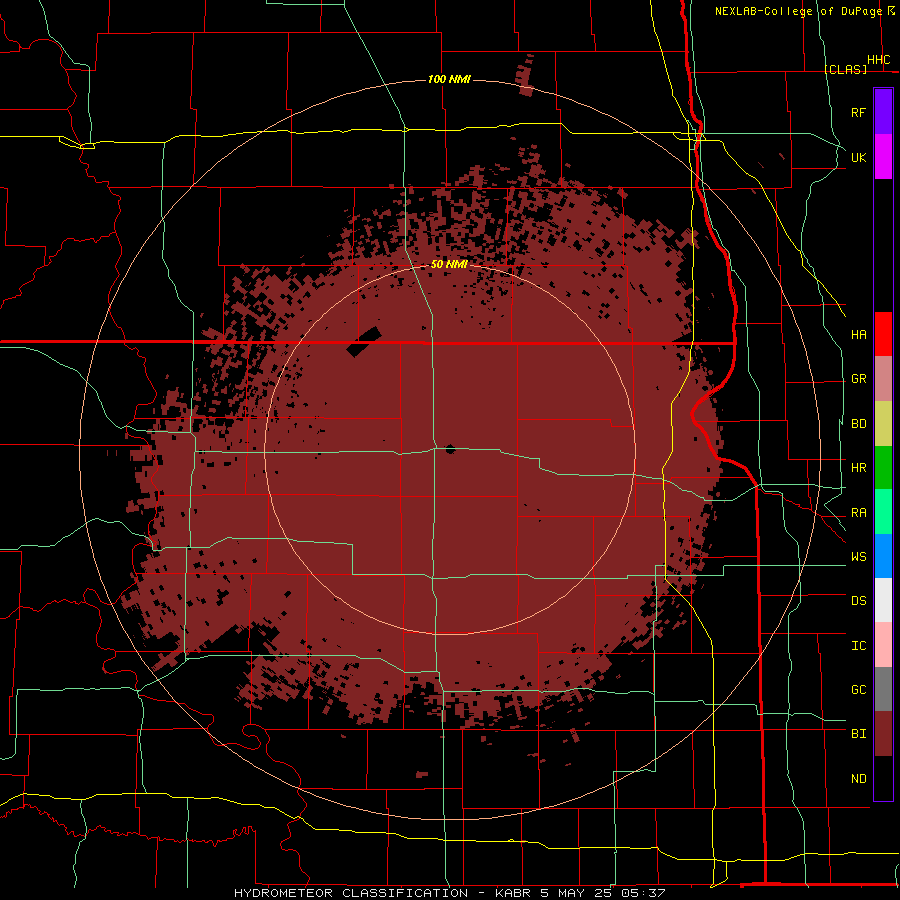Click the WS legend label
This screenshot has width=900, height=900.
pyautogui.click(x=858, y=557)
